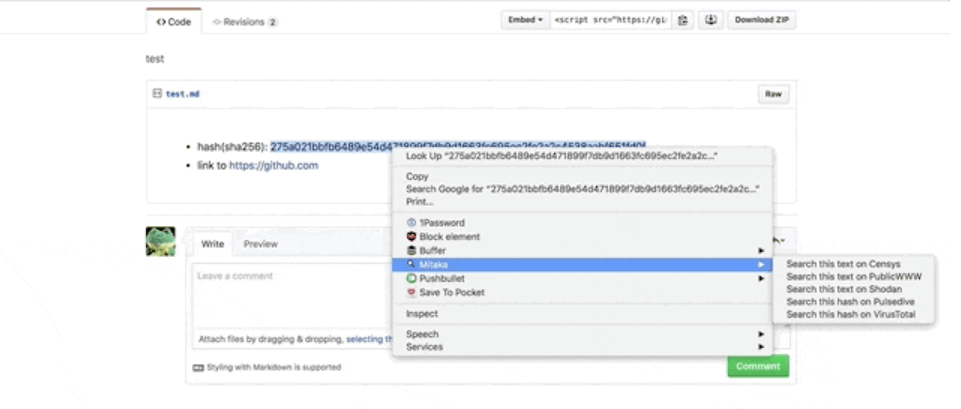Open the https://github.com link
This screenshot has height=409, width=961.
point(273,166)
